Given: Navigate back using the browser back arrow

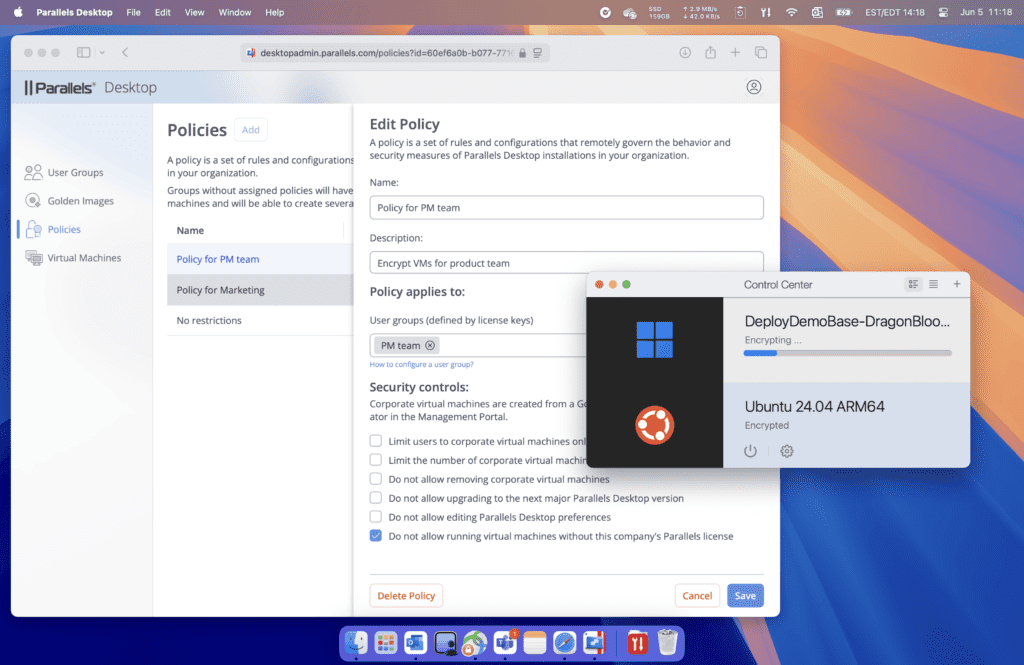Looking at the screenshot, I should pyautogui.click(x=123, y=52).
